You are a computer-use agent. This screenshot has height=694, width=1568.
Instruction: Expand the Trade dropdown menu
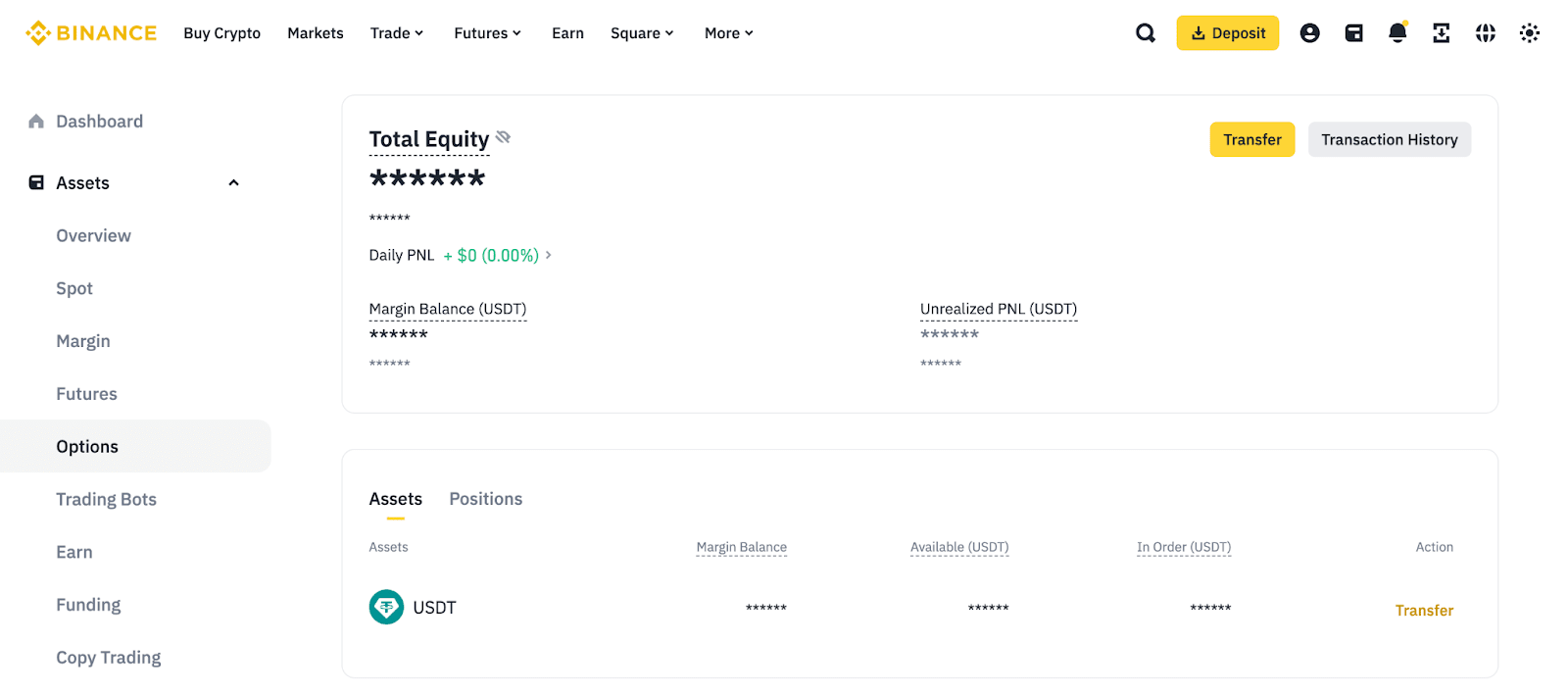[397, 33]
